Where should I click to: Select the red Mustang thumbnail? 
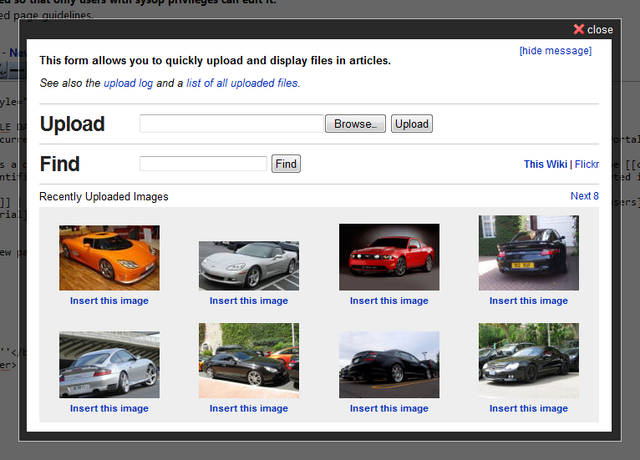(389, 257)
